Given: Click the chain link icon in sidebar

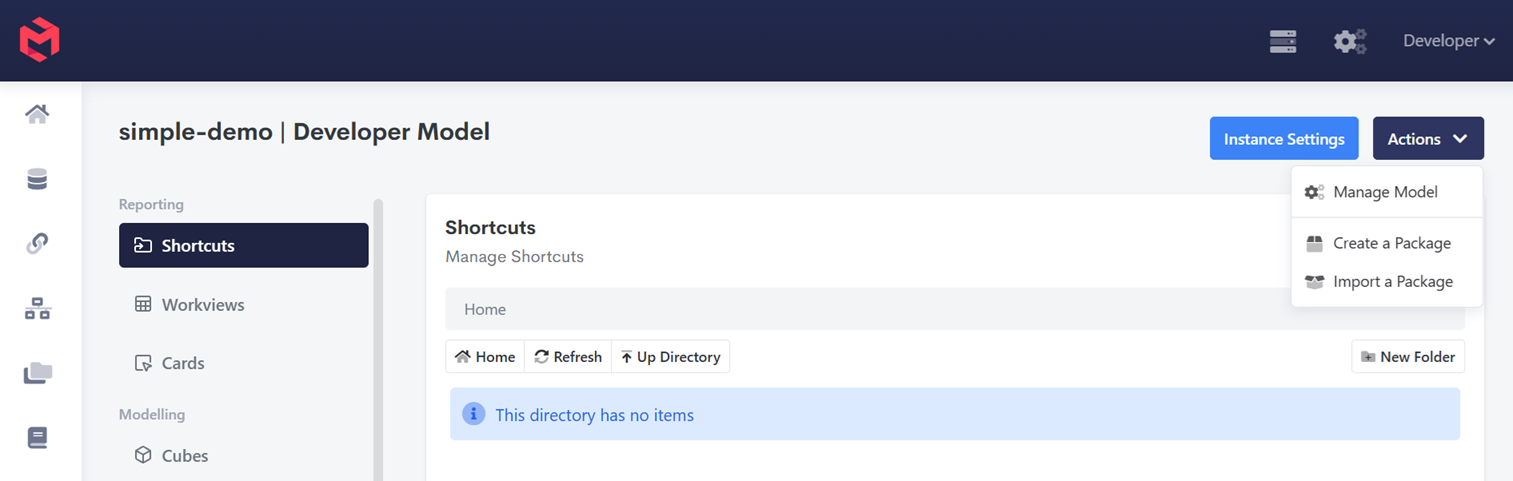Looking at the screenshot, I should pyautogui.click(x=37, y=244).
